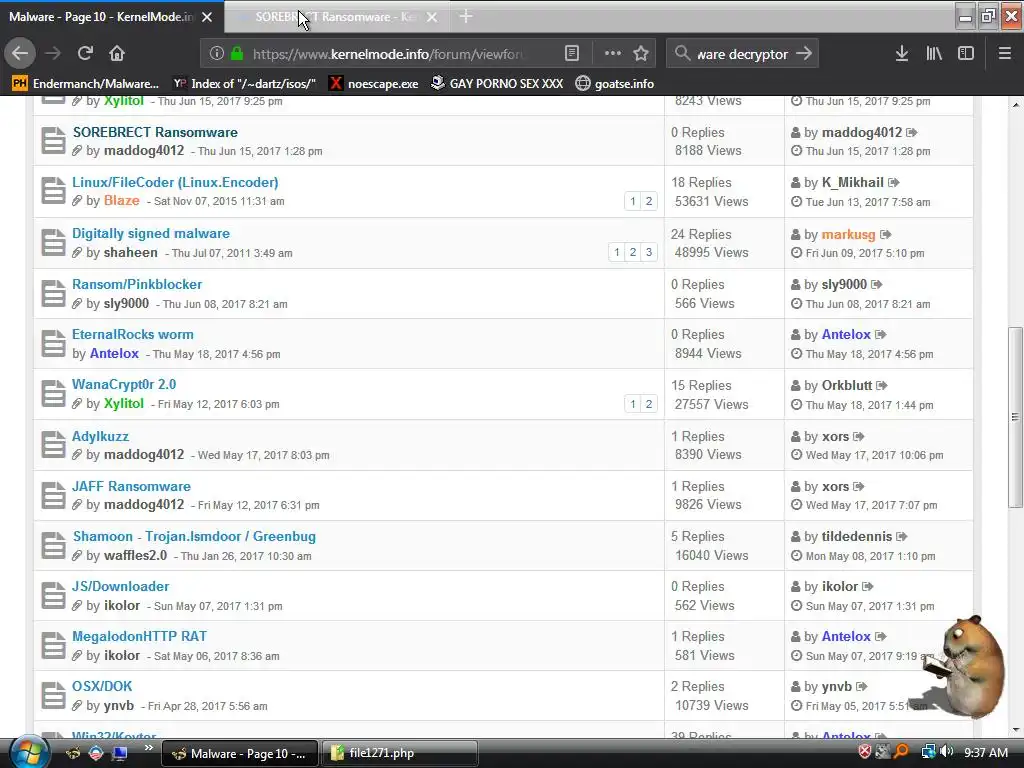Image resolution: width=1024 pixels, height=768 pixels.
Task: Go to page 2 of Linux/FileCoder topic
Action: [648, 201]
